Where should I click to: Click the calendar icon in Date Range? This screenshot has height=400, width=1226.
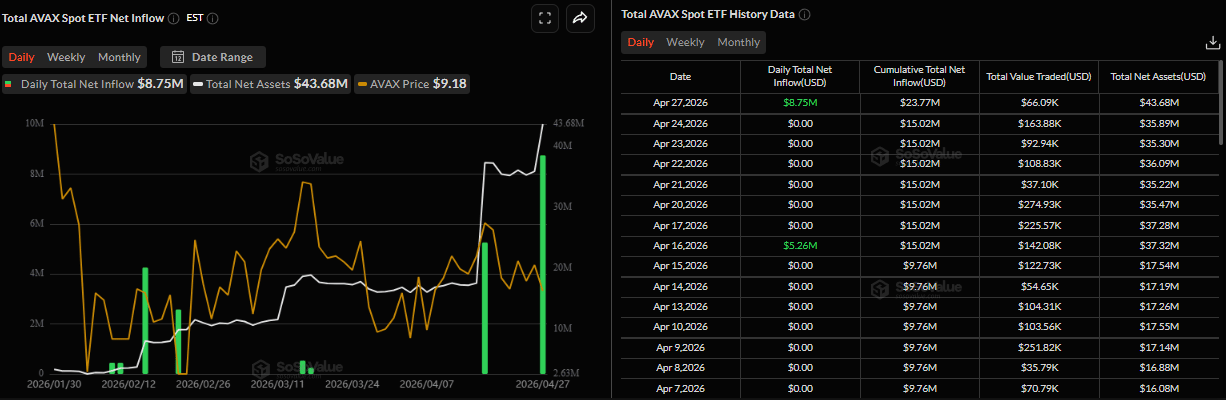pos(178,57)
